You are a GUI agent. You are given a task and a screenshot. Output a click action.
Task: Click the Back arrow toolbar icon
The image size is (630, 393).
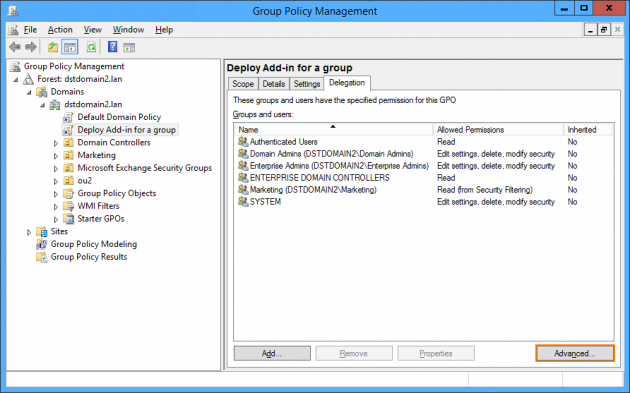tap(15, 47)
